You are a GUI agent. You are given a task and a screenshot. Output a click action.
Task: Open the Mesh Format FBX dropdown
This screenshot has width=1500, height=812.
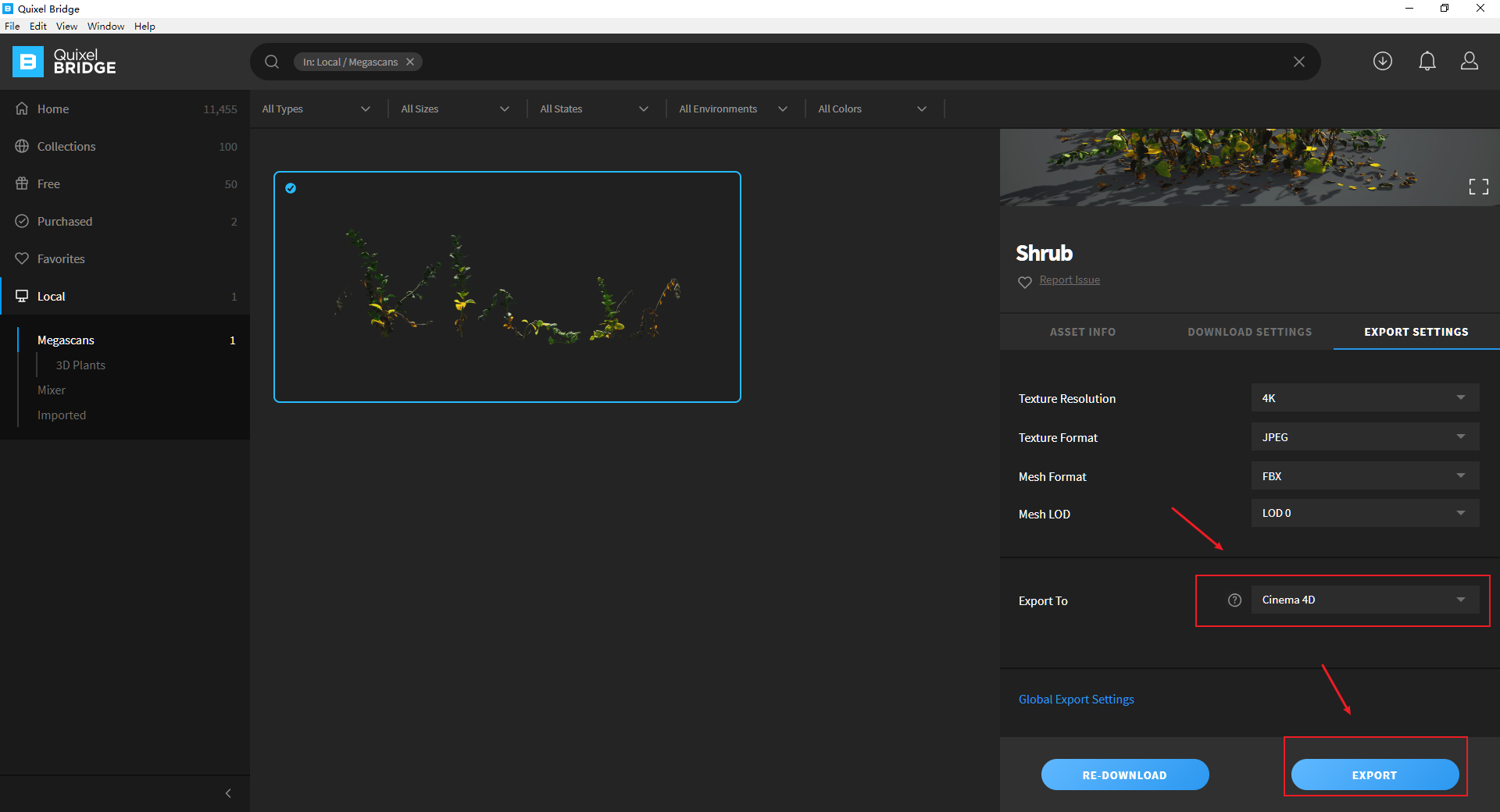pos(1365,475)
